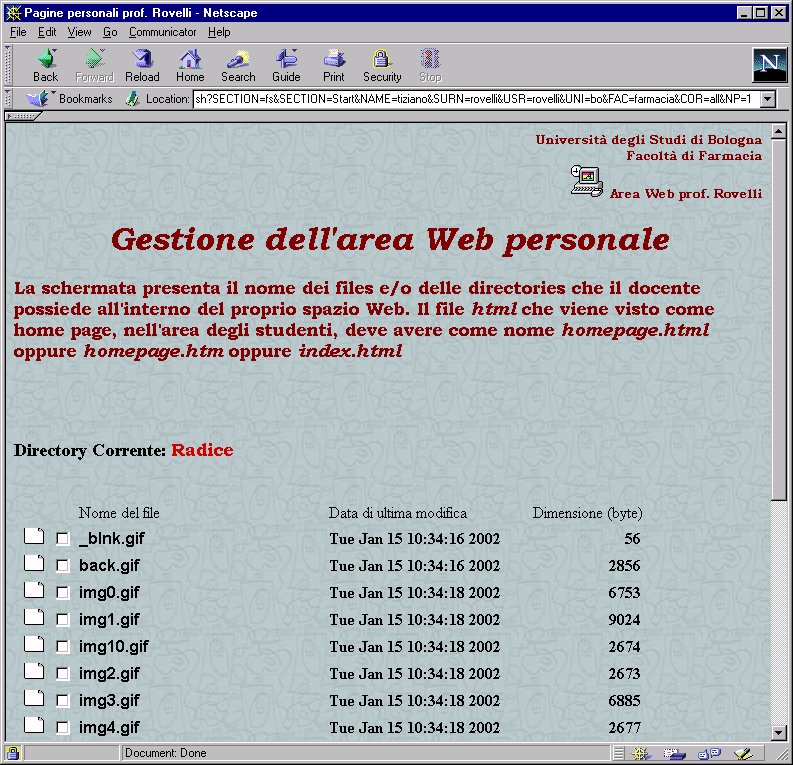The image size is (793, 765).
Task: Click the file icon for img1.gif
Action: [x=34, y=617]
